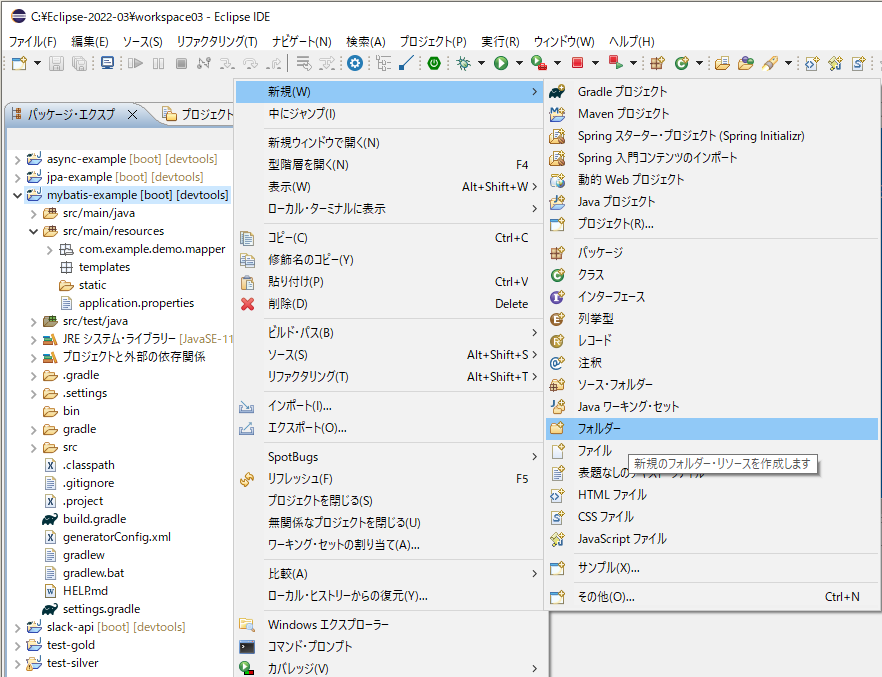Expand the ビルド・パス(B) submenu

388,332
